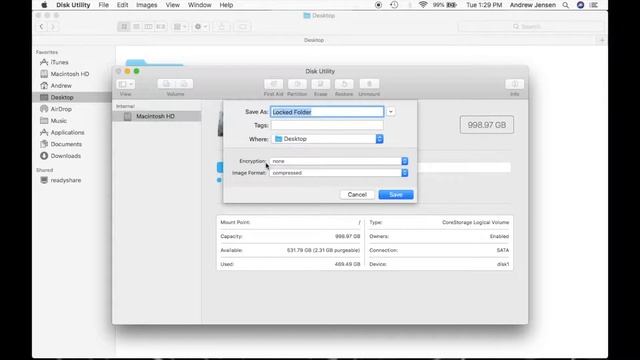Click the Save button
The width and height of the screenshot is (640, 360).
(396, 195)
